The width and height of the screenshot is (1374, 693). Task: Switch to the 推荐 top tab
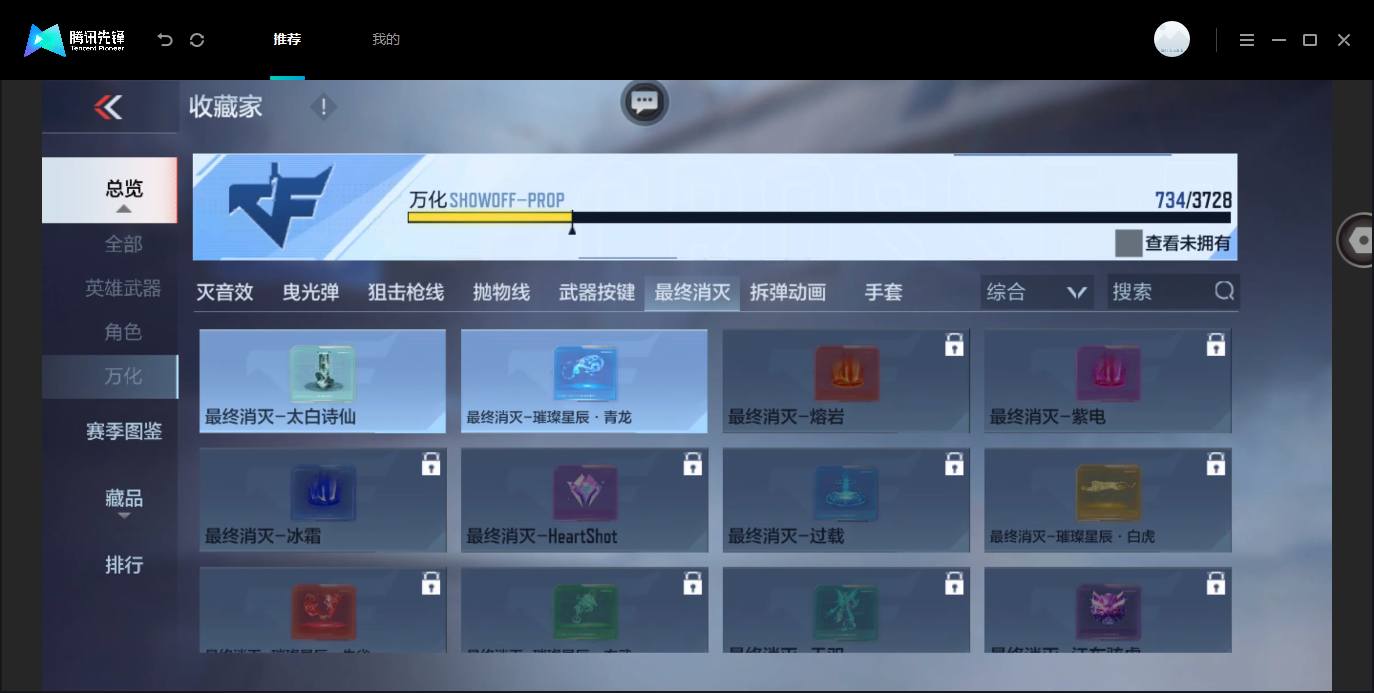point(287,40)
